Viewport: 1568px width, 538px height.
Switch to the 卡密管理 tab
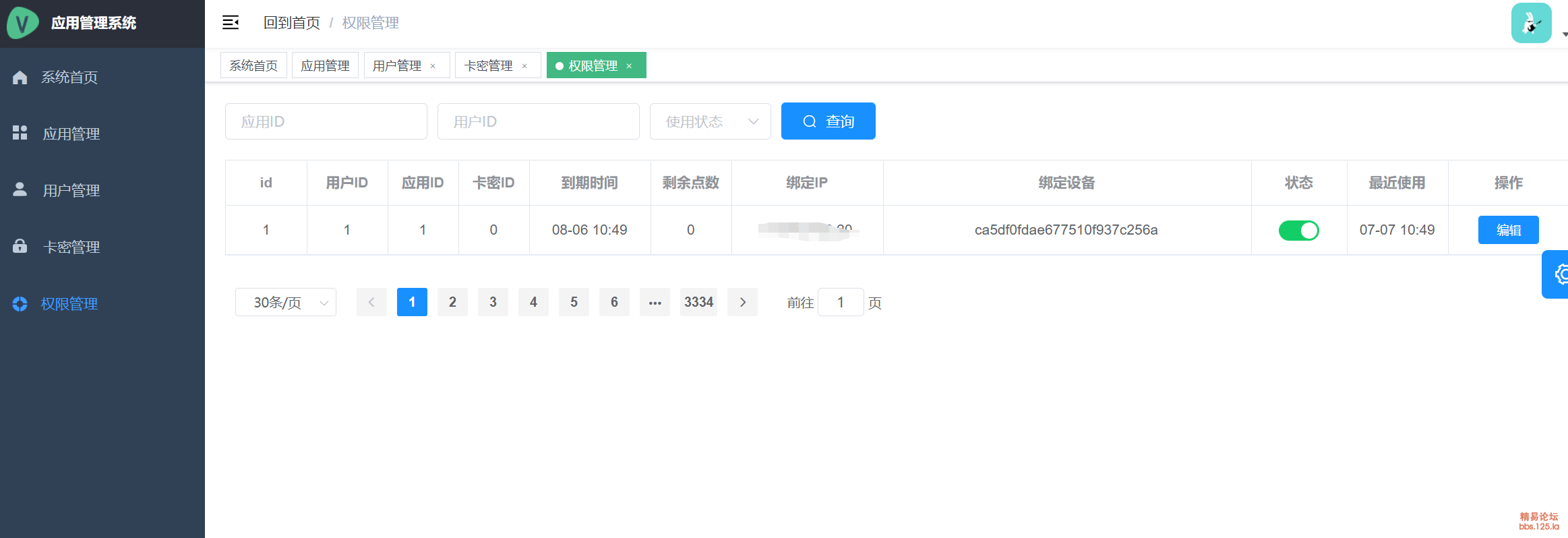click(489, 65)
